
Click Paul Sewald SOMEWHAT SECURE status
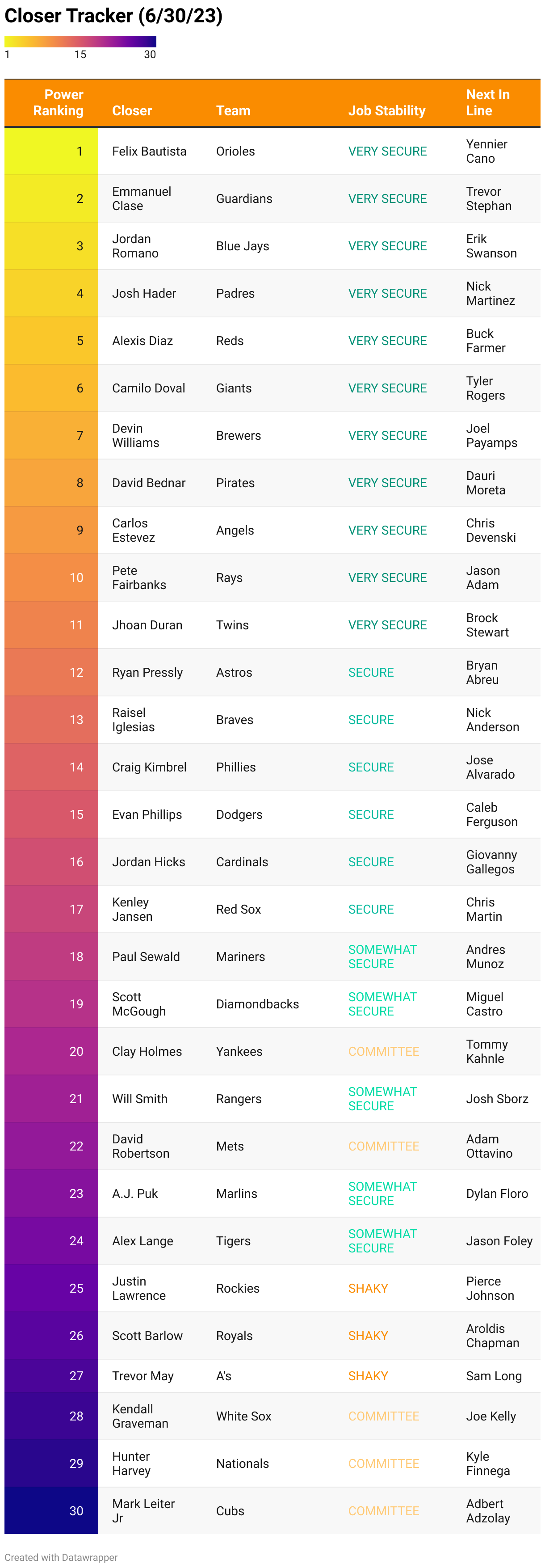click(382, 956)
